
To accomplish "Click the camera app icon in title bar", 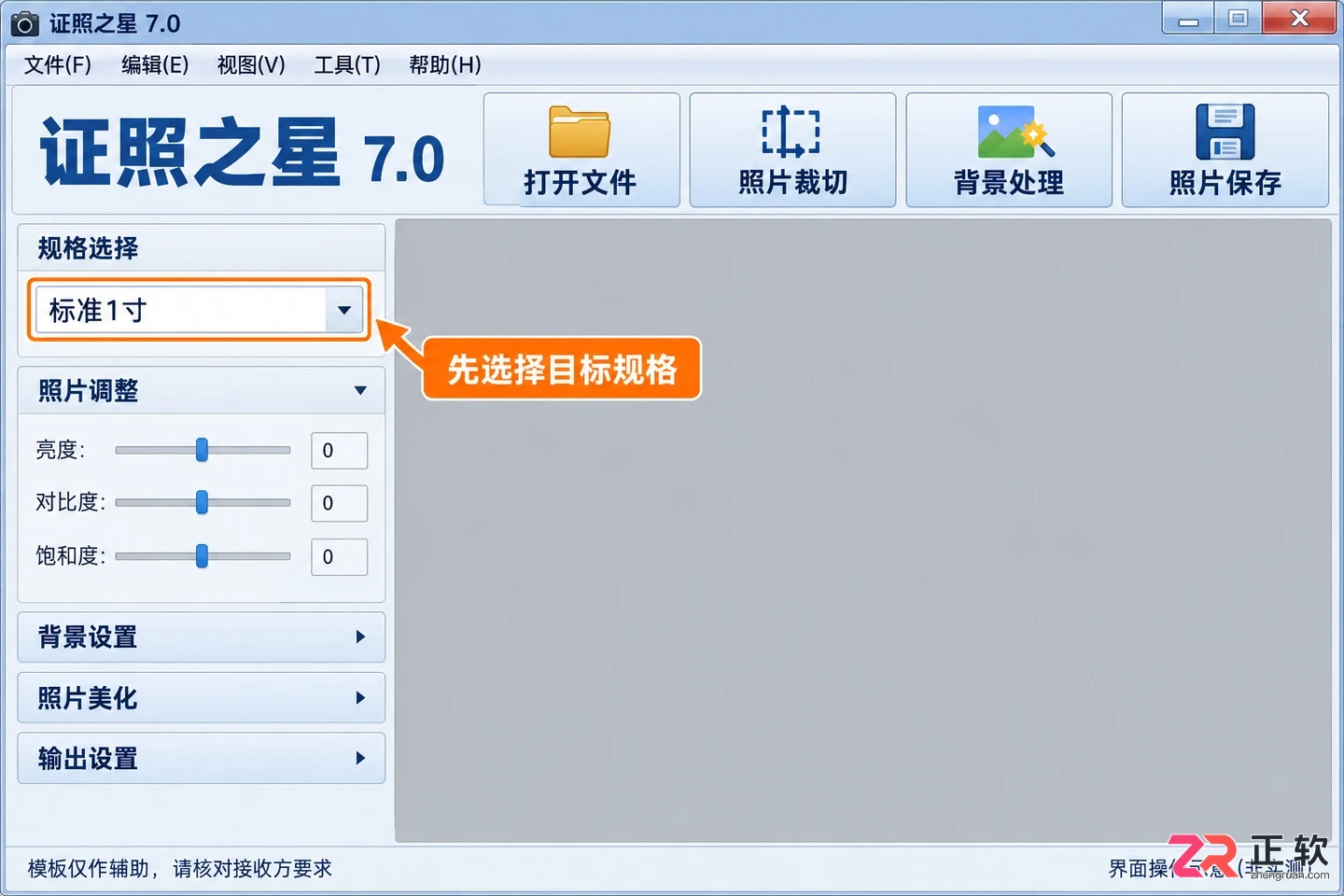I will tap(25, 23).
